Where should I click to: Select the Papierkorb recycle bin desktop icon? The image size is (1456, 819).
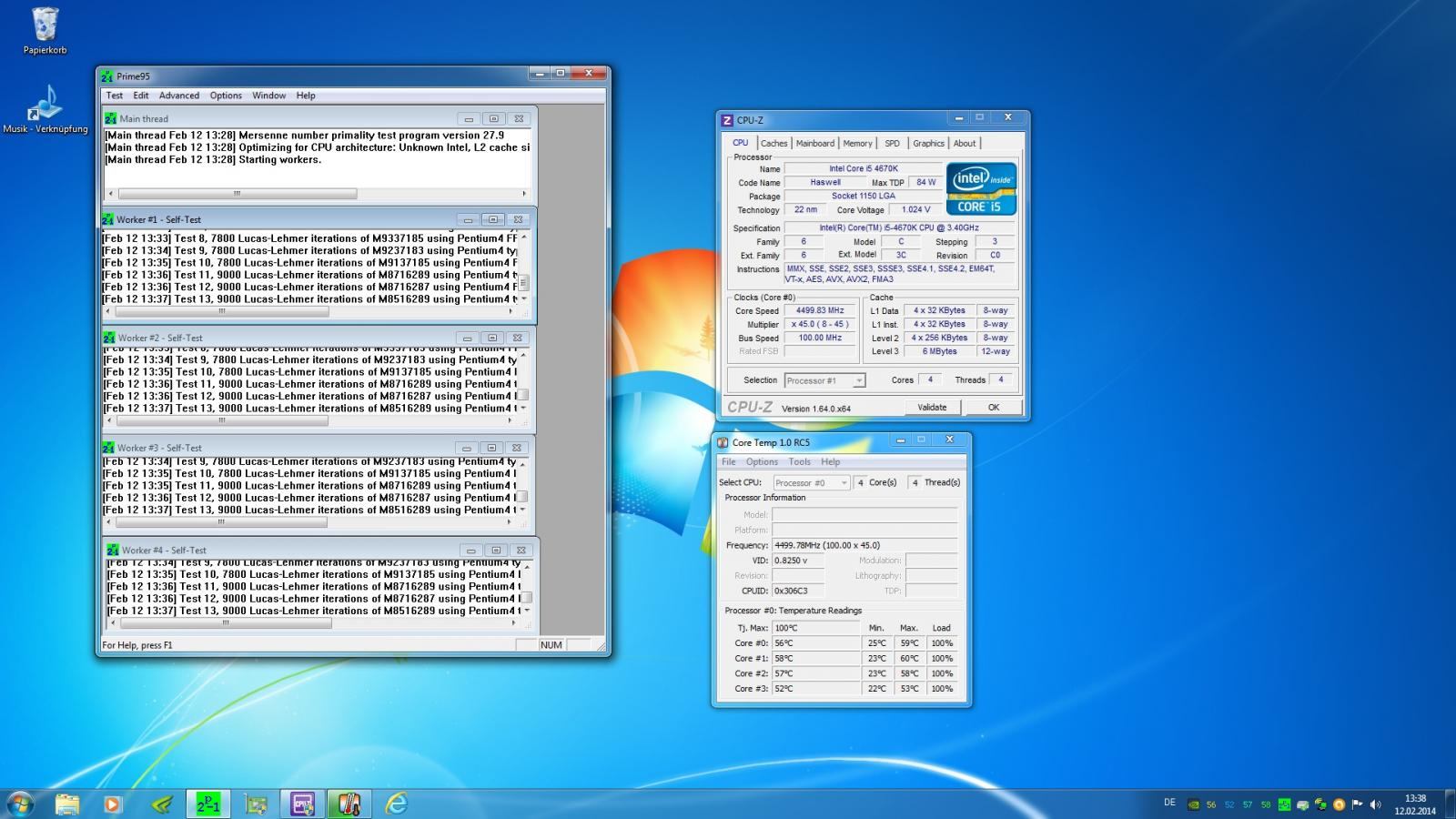click(x=45, y=30)
